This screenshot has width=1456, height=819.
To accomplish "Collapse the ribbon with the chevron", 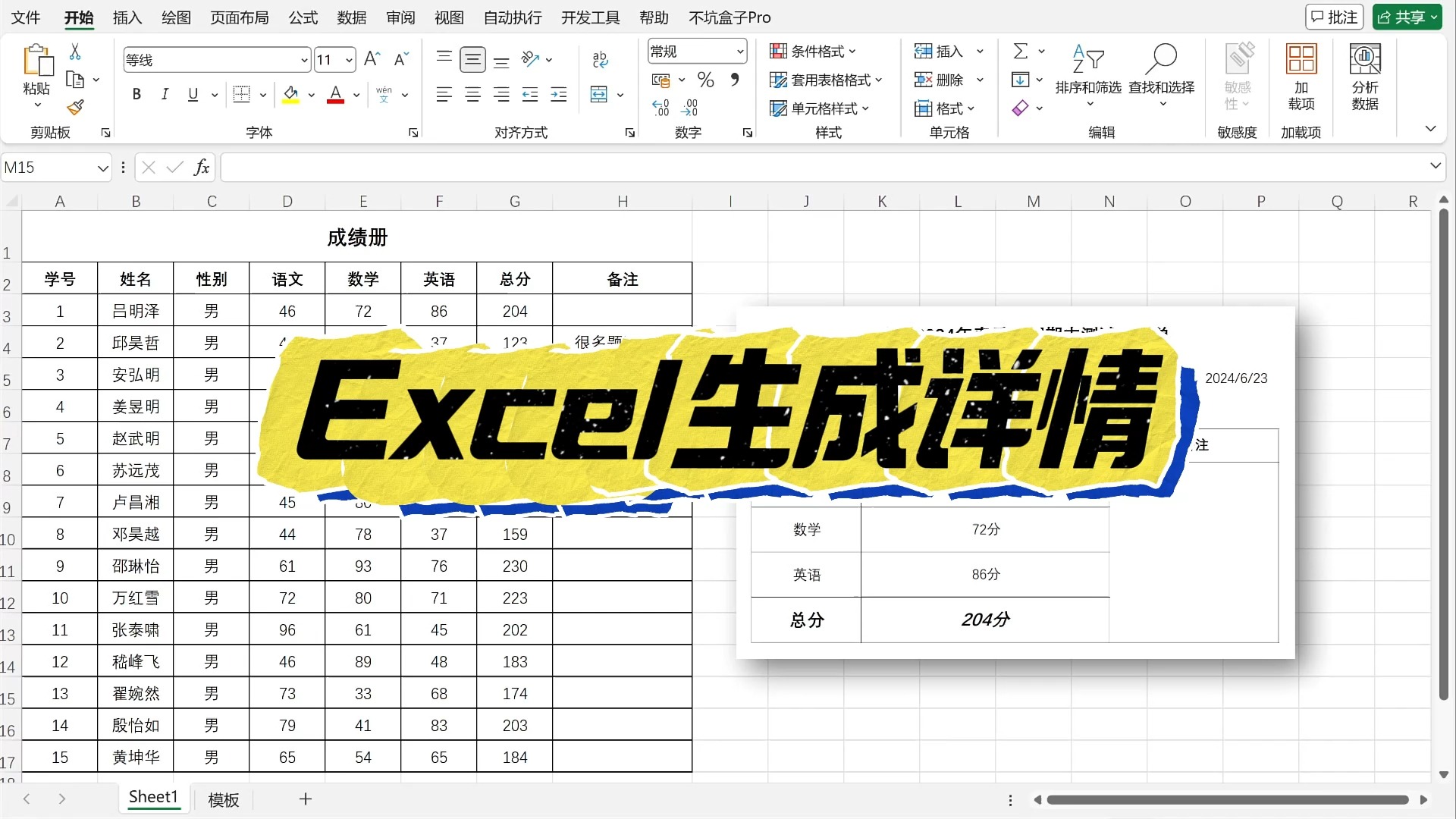I will (x=1430, y=129).
